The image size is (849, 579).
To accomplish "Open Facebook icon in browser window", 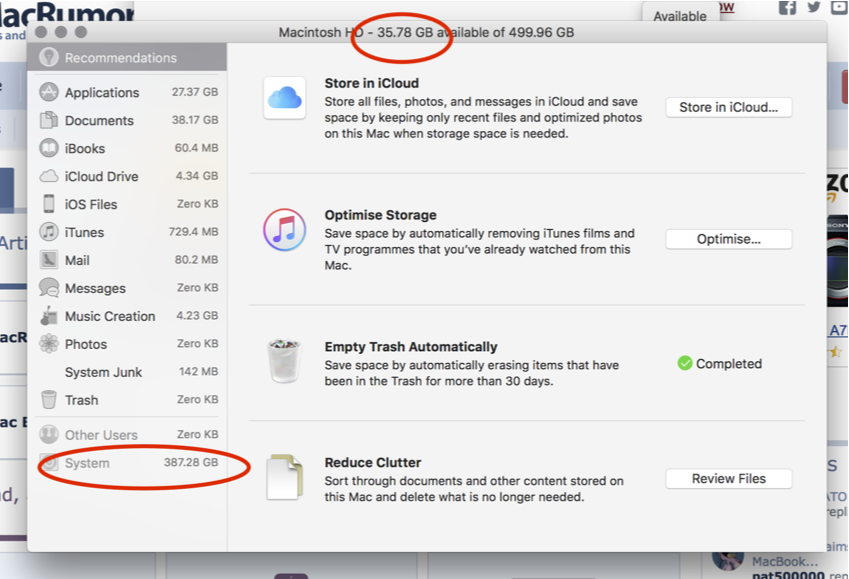I will click(787, 8).
